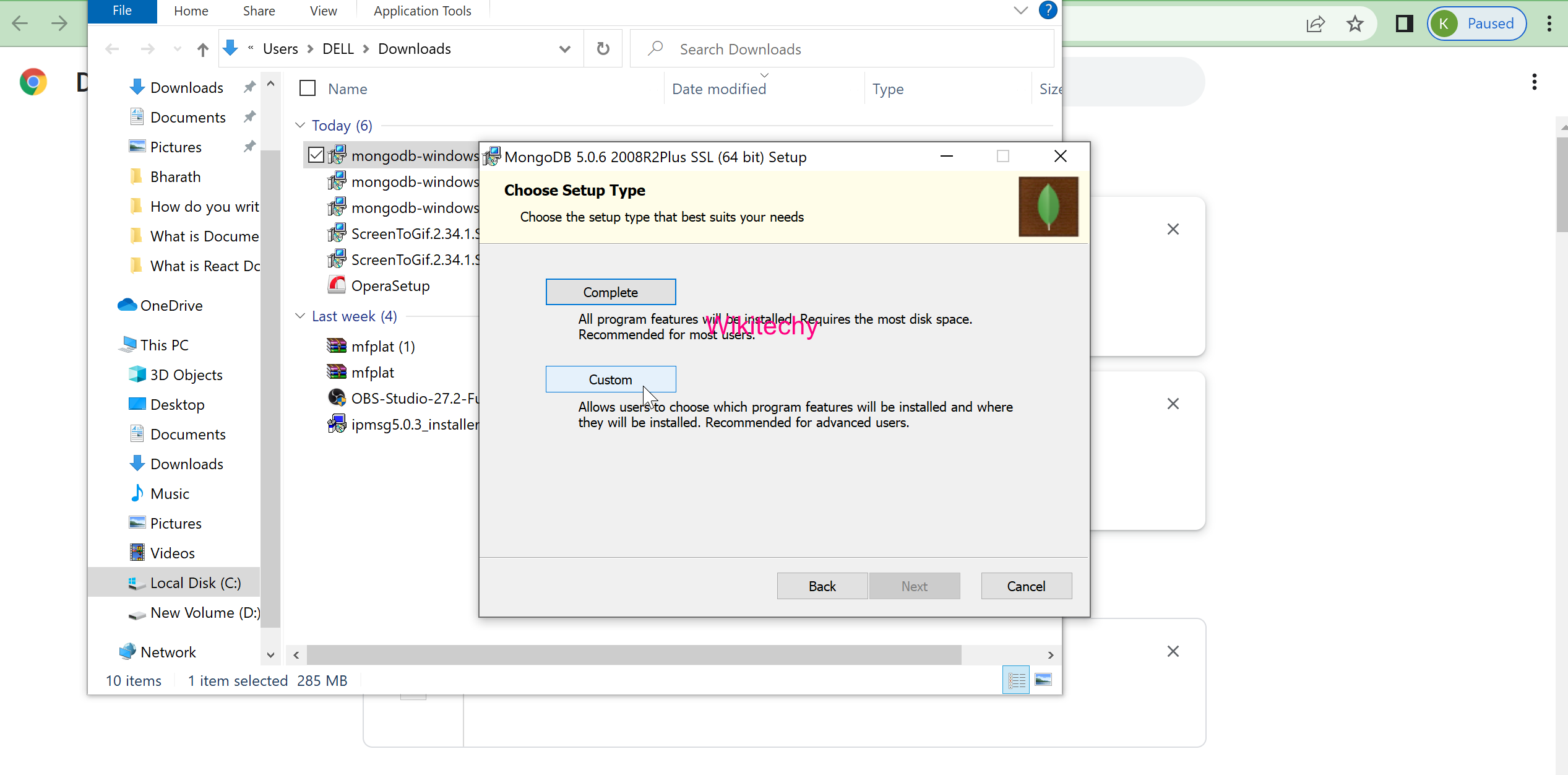Screen dimensions: 1568x775
Task: Click the Details view icon in status bar
Action: (x=1016, y=680)
